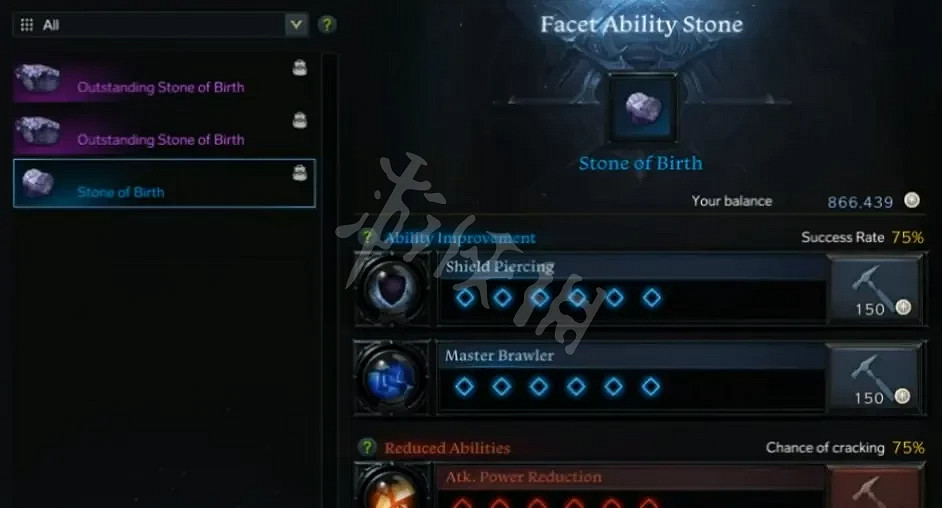Select the Stone of Birth list entry
The image size is (942, 508).
point(164,183)
